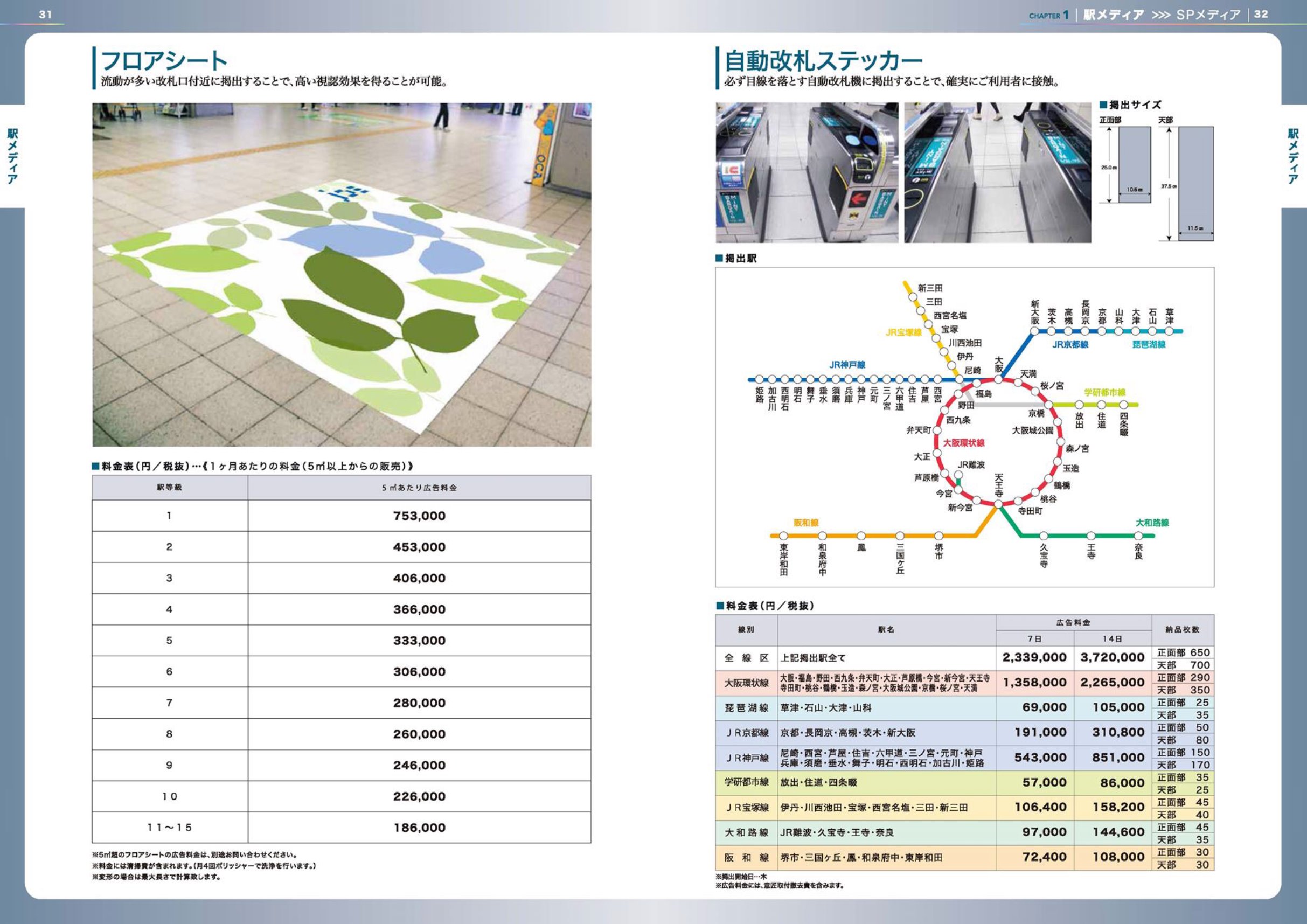Click the 納品枚数 column header
This screenshot has height=924, width=1307.
tap(1183, 630)
